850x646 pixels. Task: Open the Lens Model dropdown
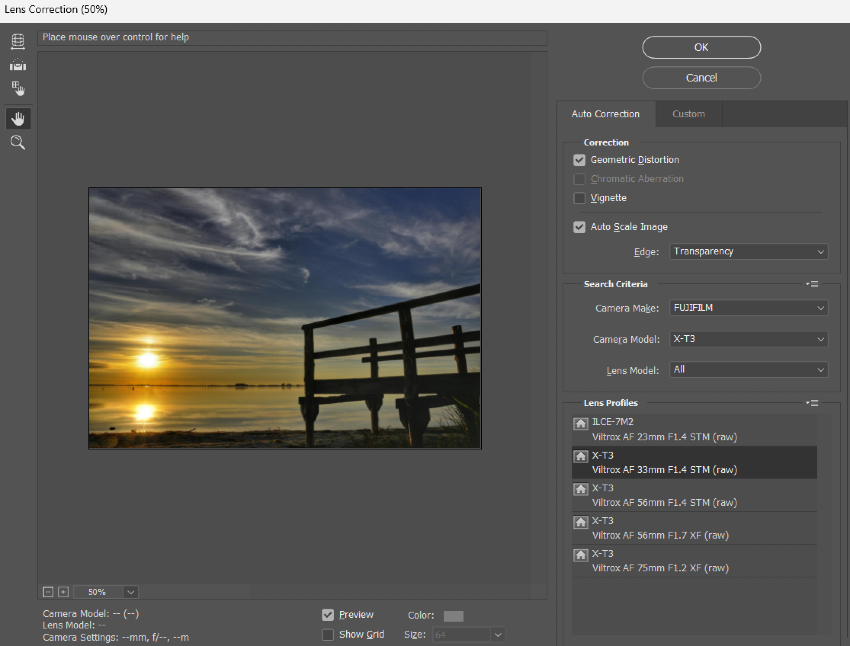pos(748,369)
